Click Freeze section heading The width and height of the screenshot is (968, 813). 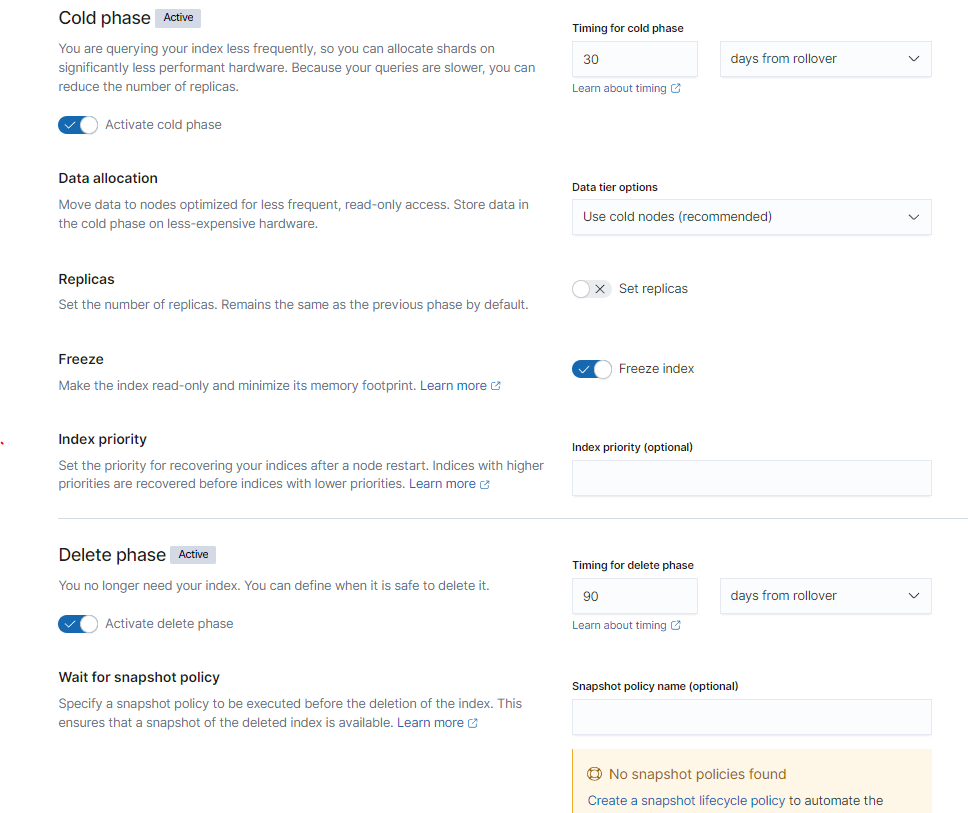click(x=81, y=359)
